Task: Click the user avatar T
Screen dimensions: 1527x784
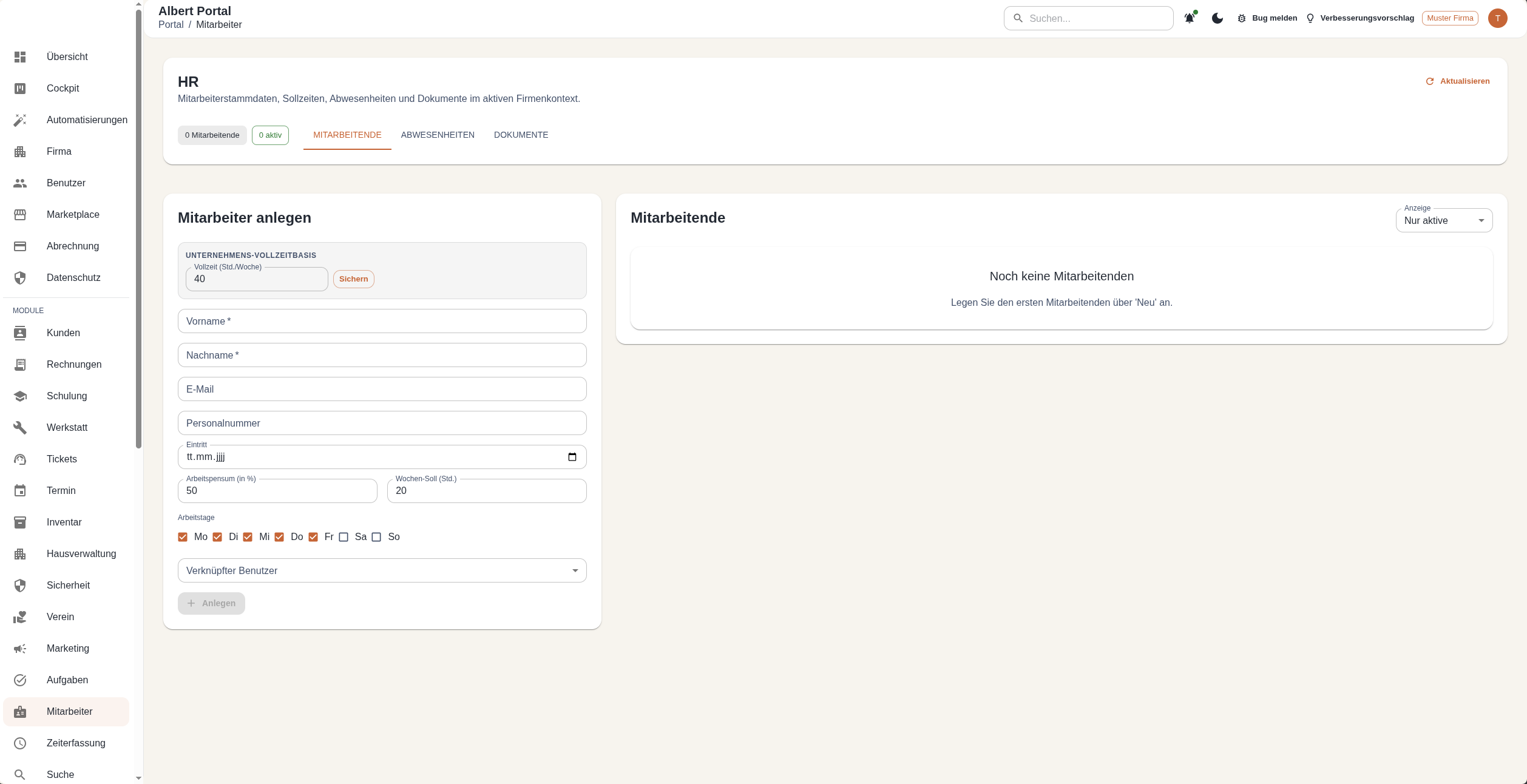Action: click(x=1498, y=18)
